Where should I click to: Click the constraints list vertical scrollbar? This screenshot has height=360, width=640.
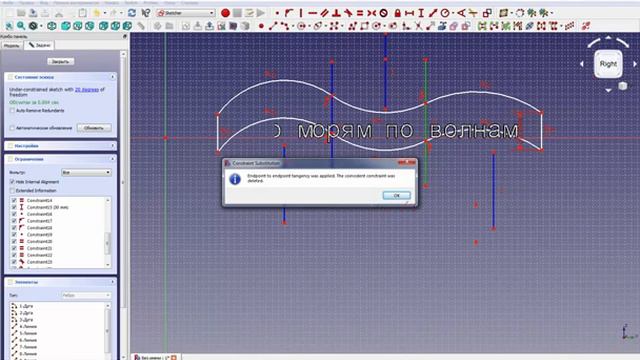(x=108, y=233)
